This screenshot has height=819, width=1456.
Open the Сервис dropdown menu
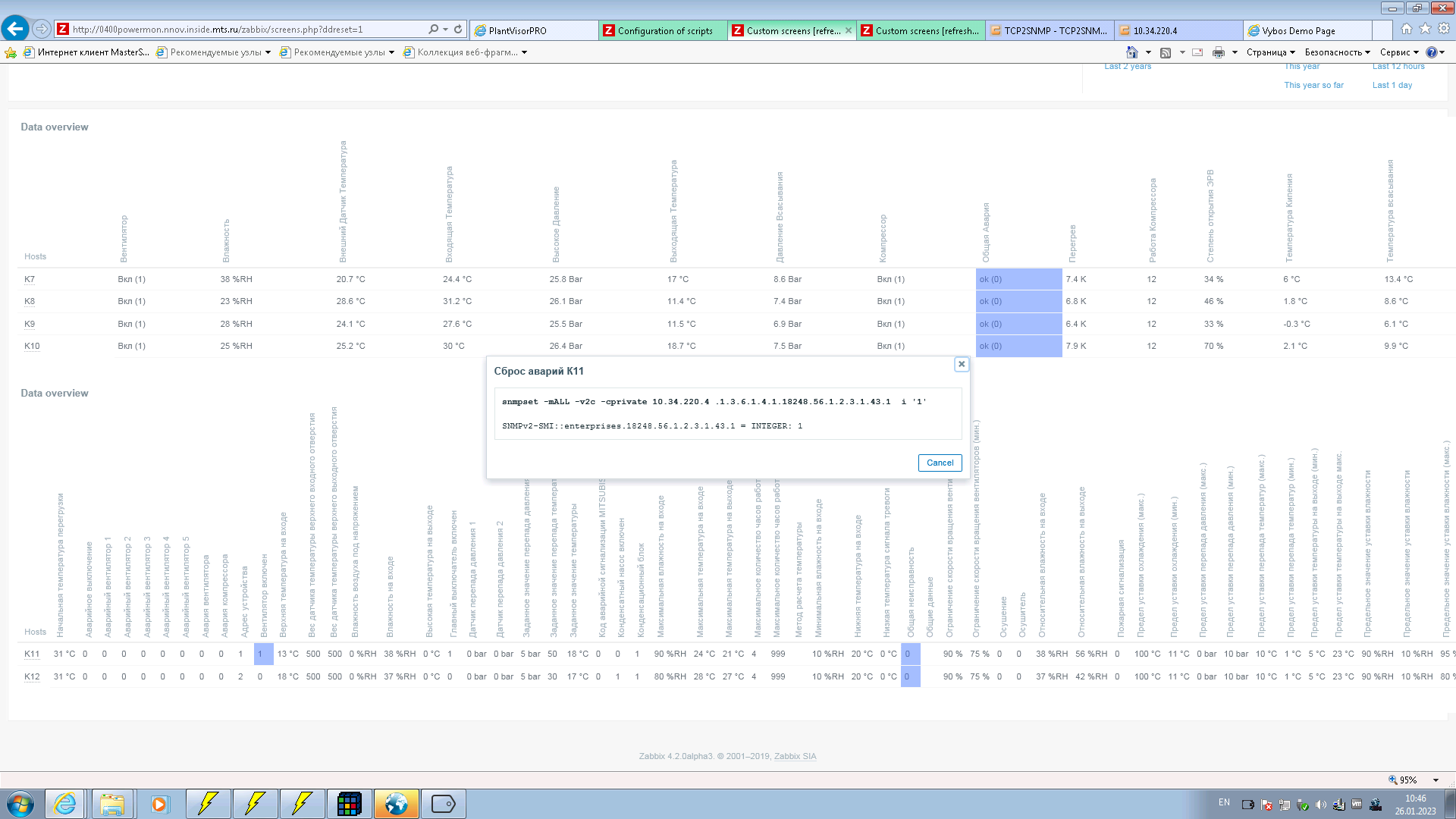[x=1399, y=52]
